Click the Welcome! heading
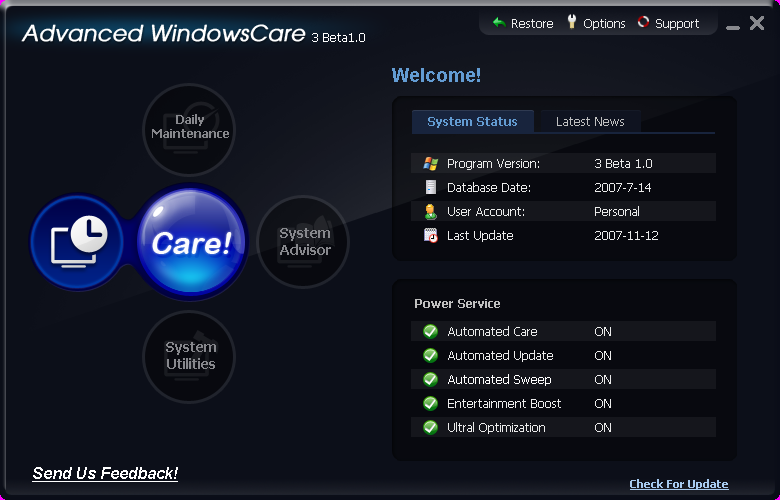Image resolution: width=780 pixels, height=500 pixels. pos(436,76)
